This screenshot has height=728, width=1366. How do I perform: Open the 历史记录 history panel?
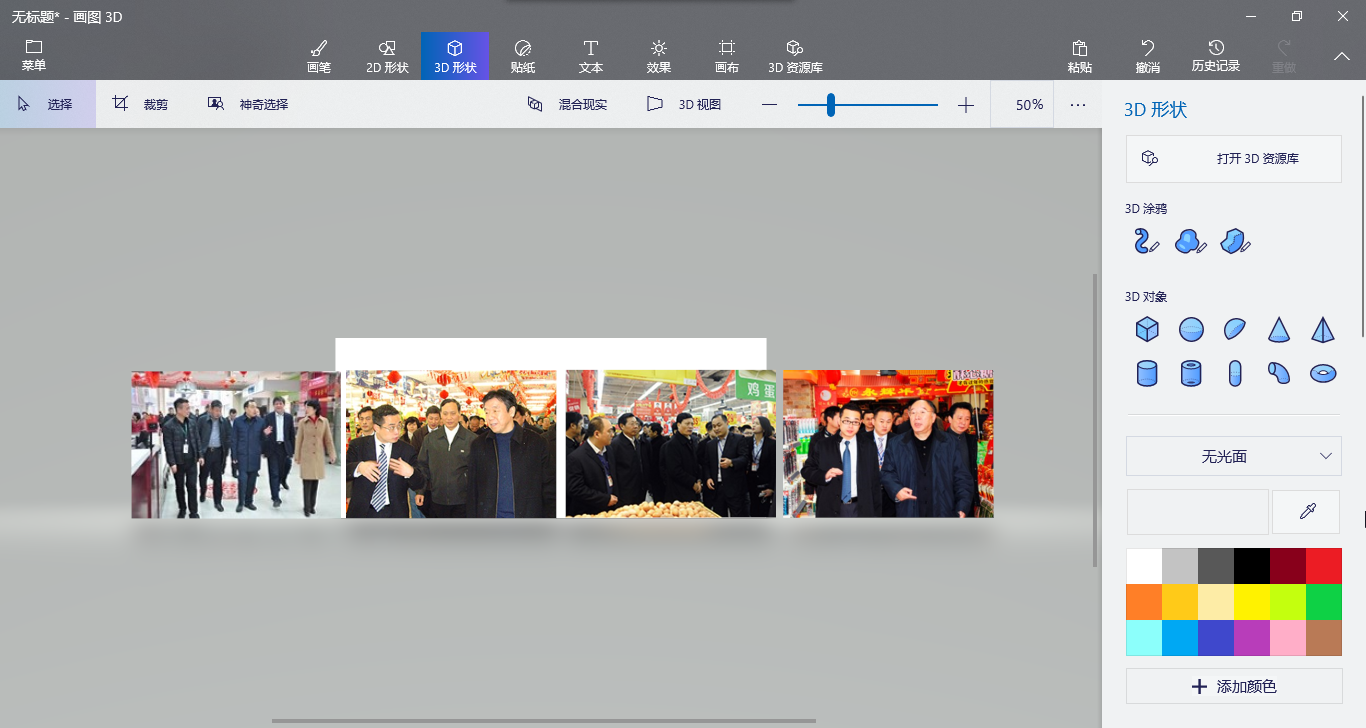pyautogui.click(x=1216, y=57)
